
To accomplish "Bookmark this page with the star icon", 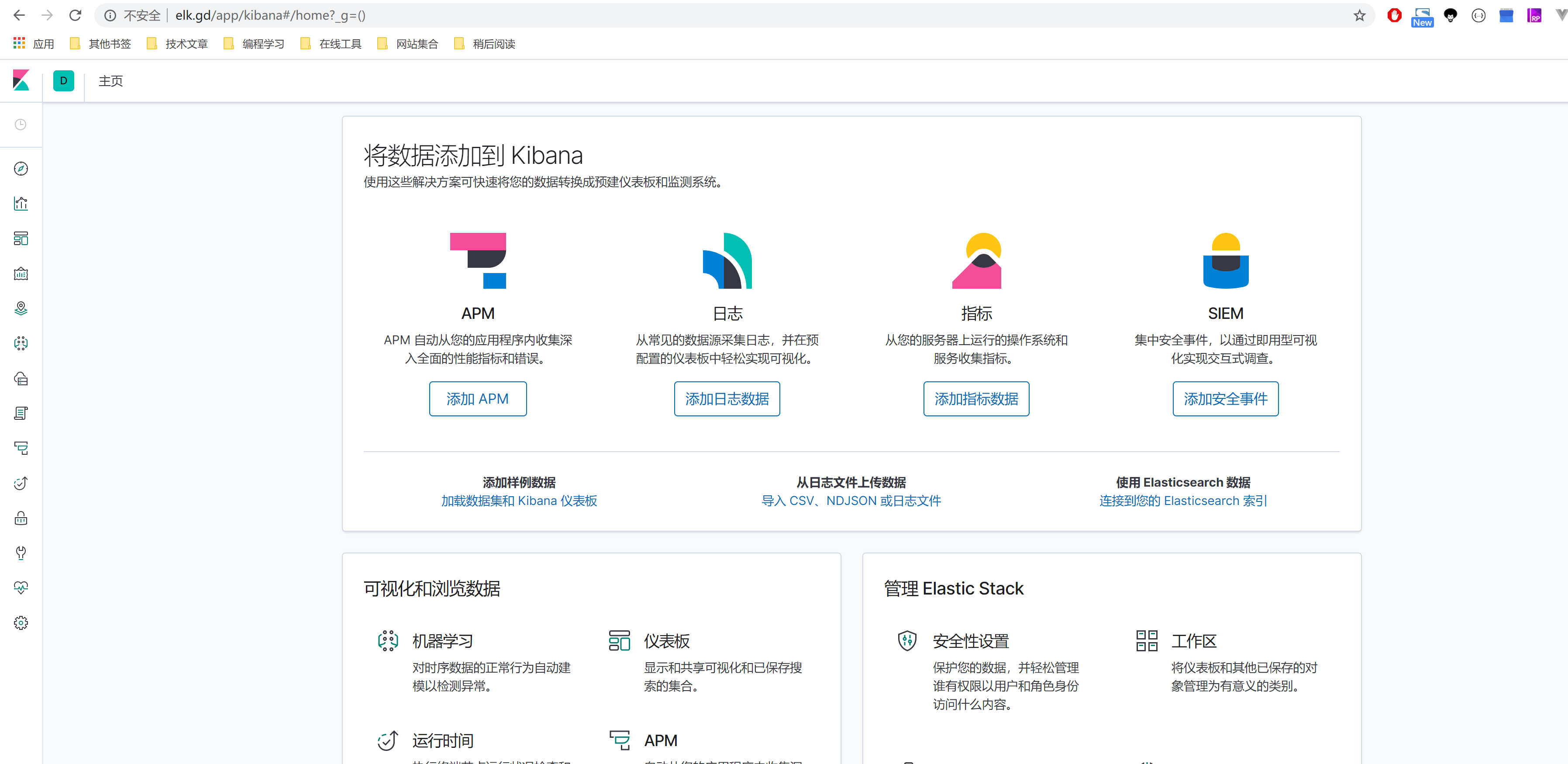I will pos(1360,15).
